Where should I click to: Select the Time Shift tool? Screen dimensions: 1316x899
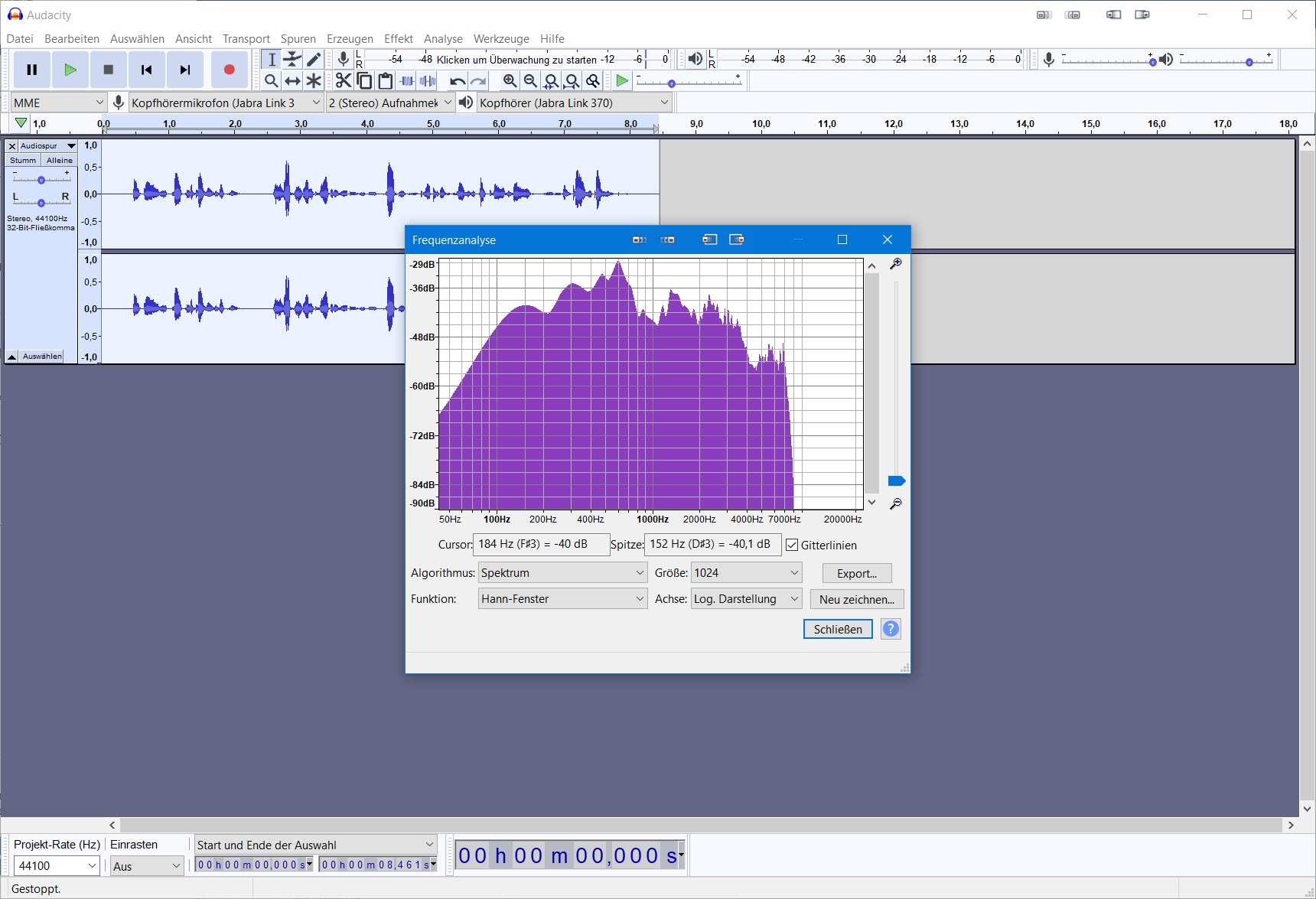tap(292, 80)
